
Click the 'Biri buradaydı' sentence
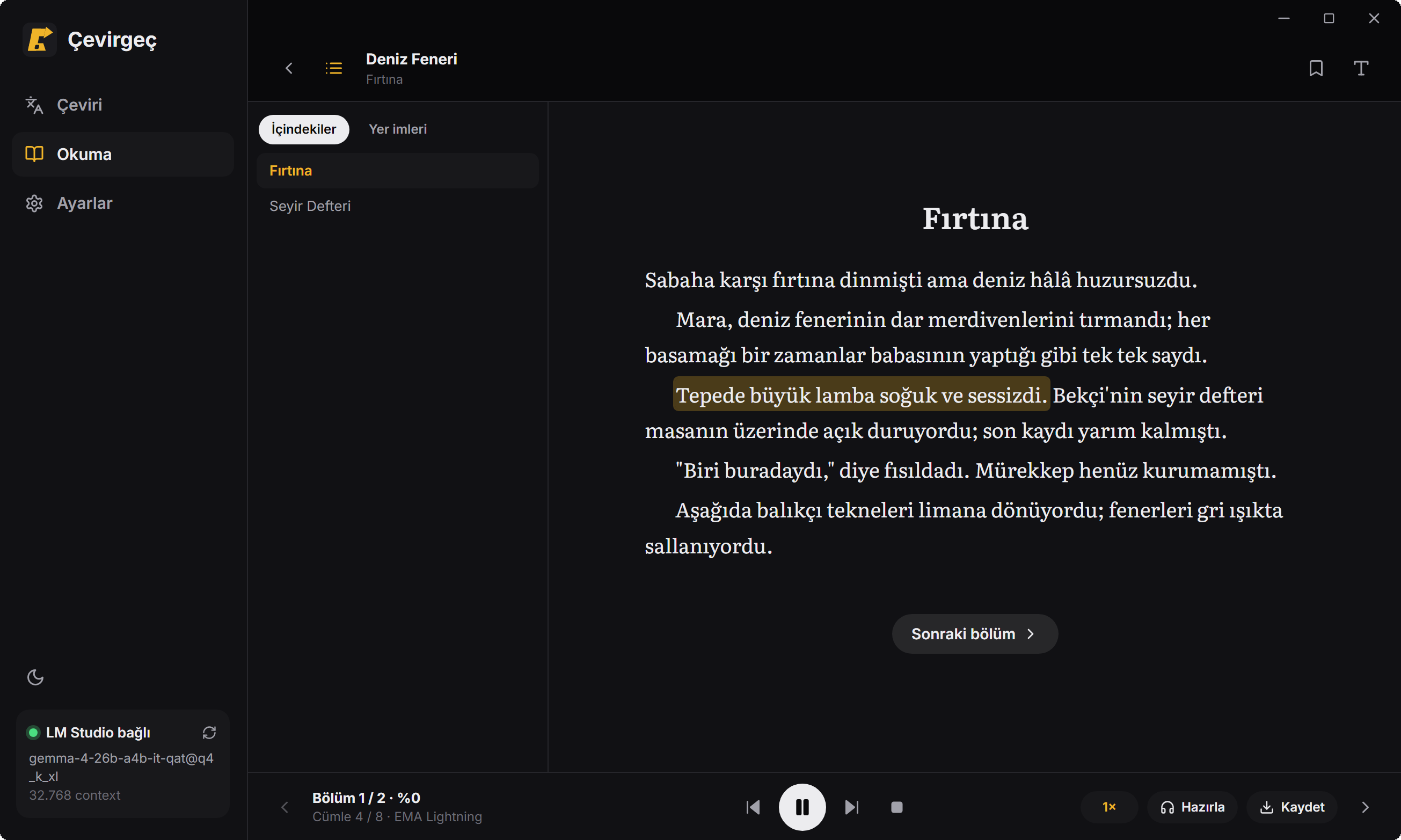(822, 470)
